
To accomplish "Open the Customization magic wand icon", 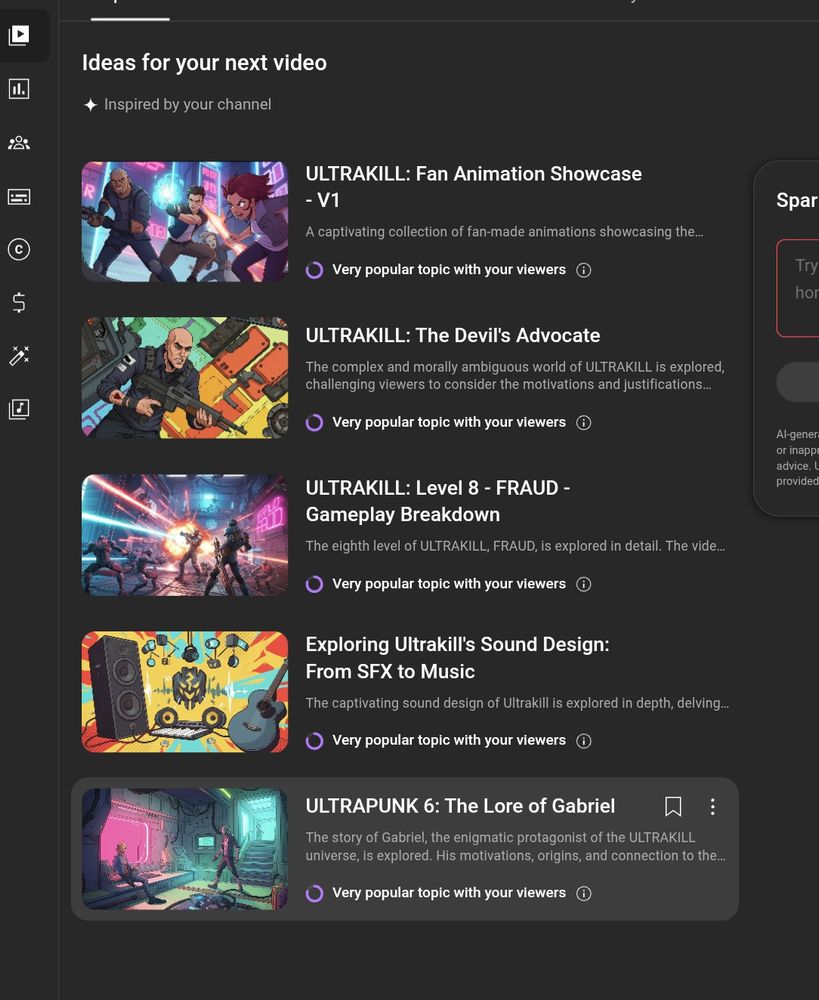I will pyautogui.click(x=19, y=355).
